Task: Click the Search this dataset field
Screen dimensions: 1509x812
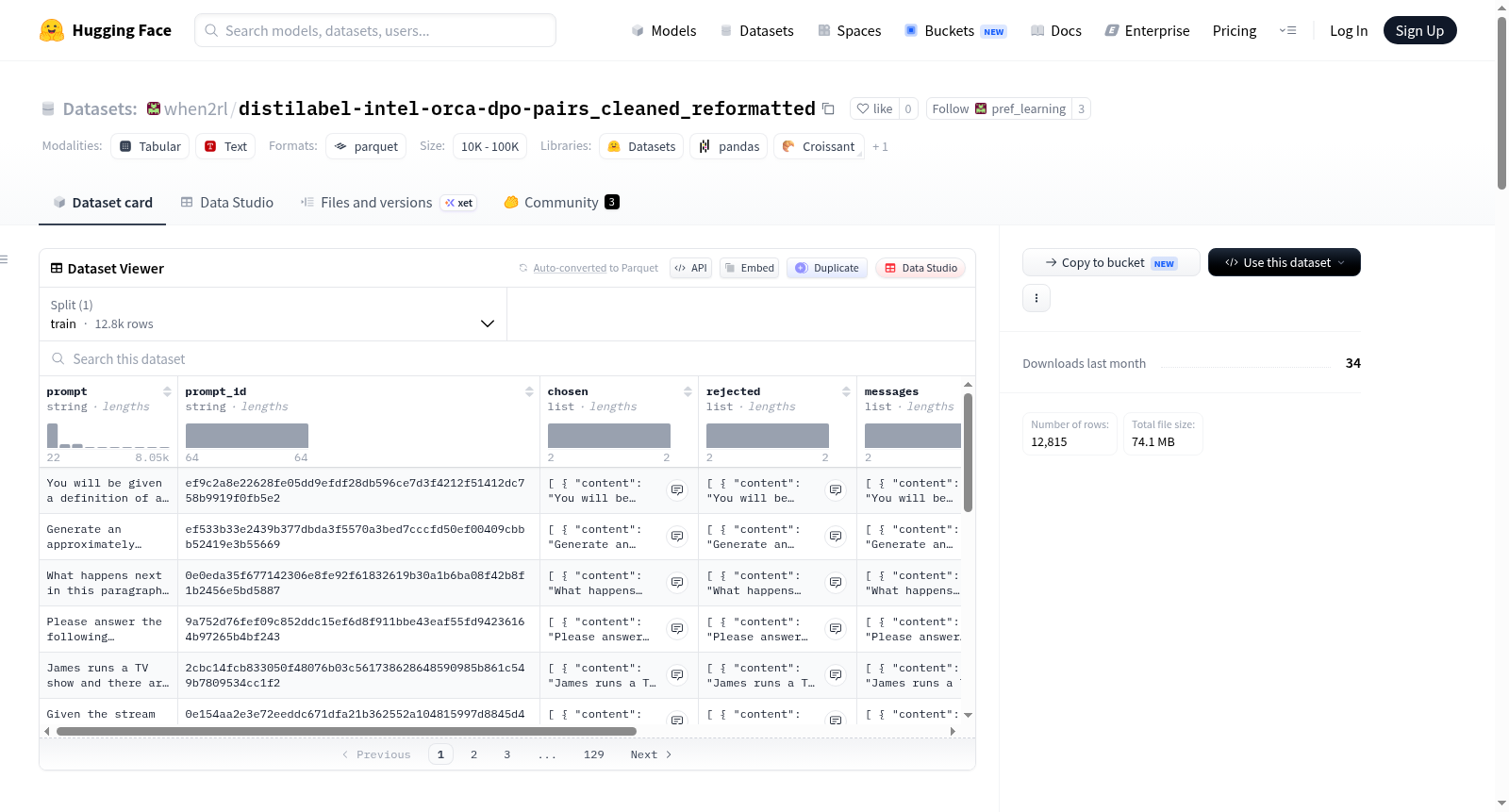Action: click(507, 359)
